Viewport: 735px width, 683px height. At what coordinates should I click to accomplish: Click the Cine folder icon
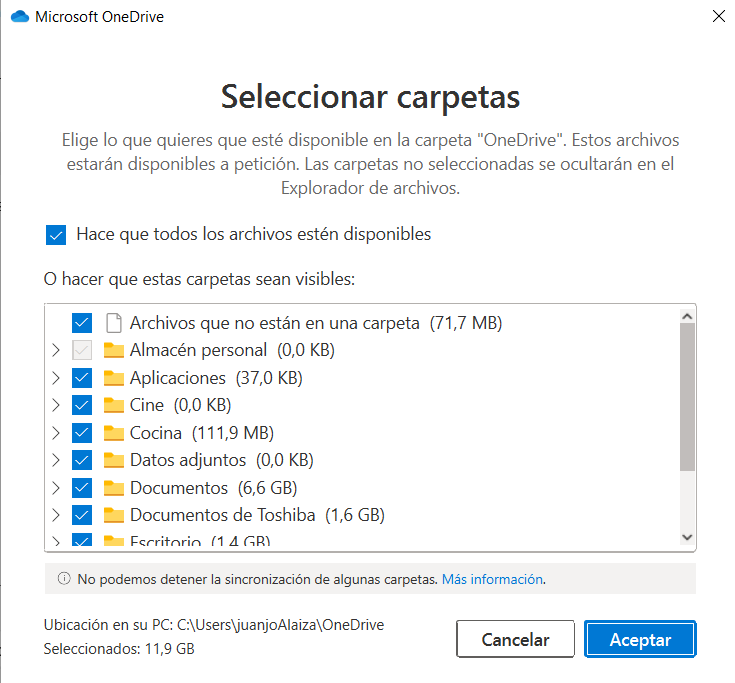(113, 406)
